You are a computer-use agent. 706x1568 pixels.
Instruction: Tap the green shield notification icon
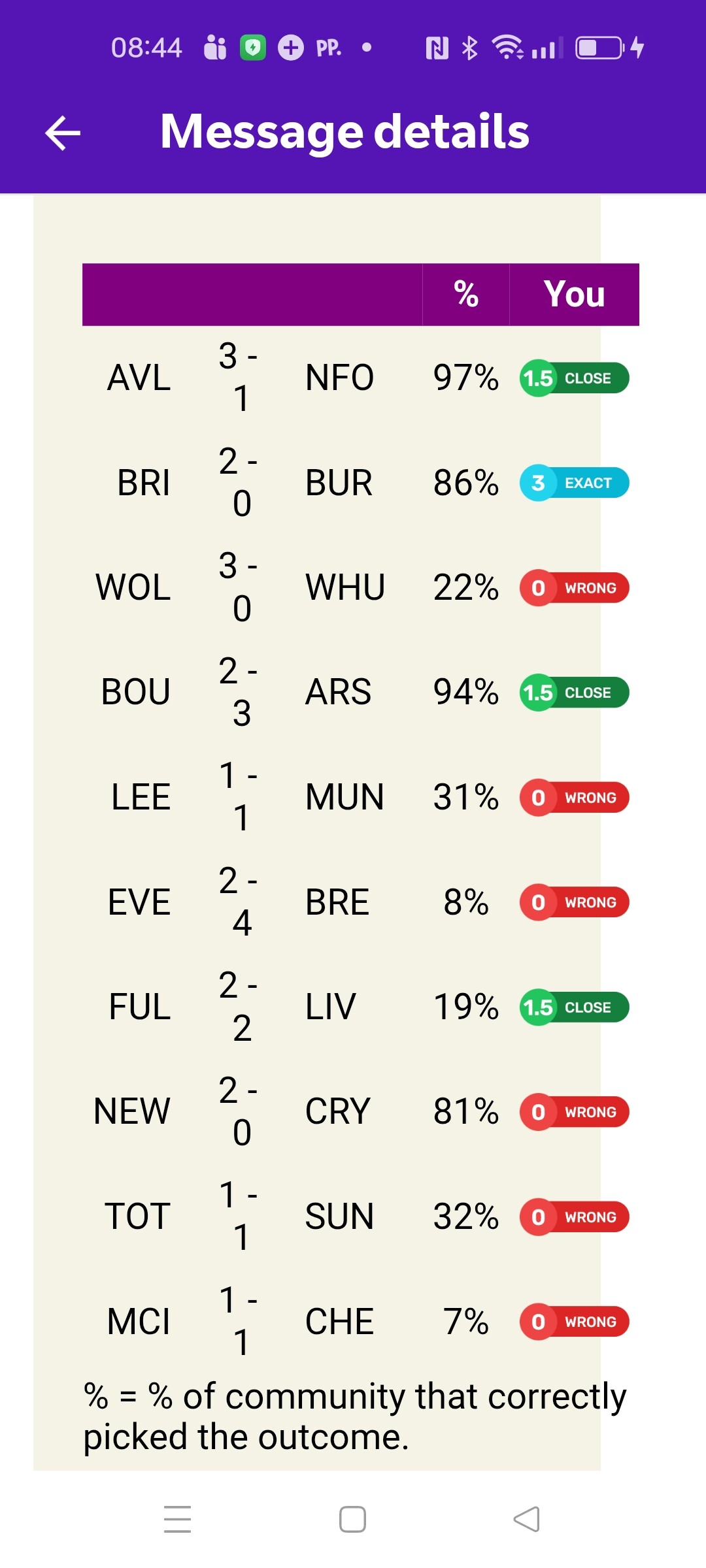tap(253, 48)
